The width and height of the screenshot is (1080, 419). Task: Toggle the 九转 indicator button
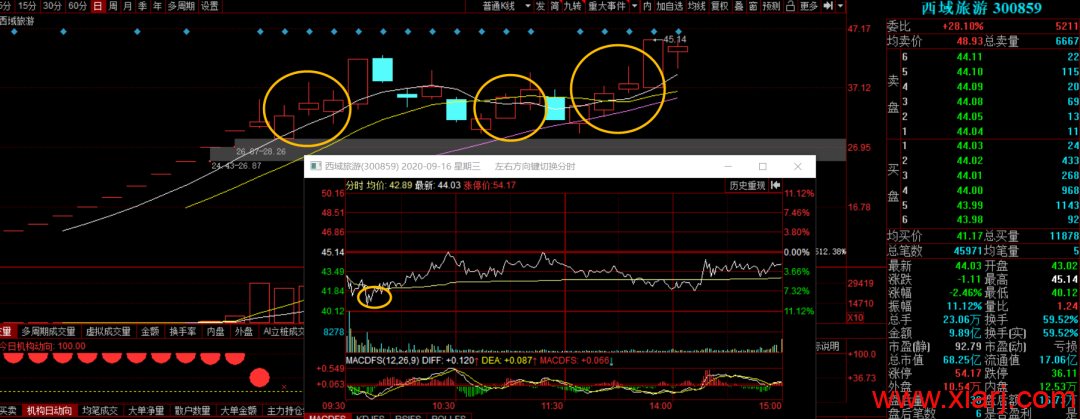click(573, 6)
